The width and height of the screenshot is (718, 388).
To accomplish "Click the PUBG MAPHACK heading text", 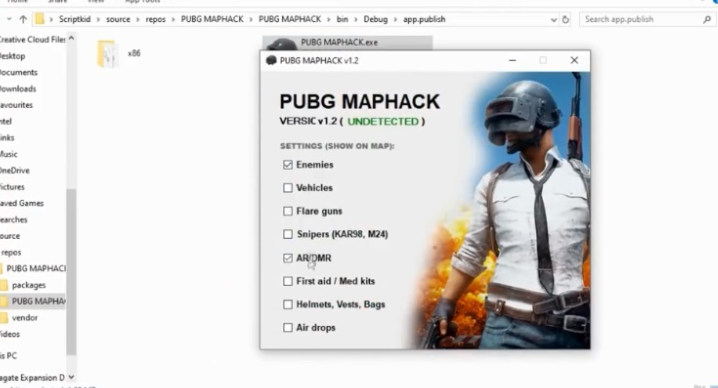I will point(359,102).
